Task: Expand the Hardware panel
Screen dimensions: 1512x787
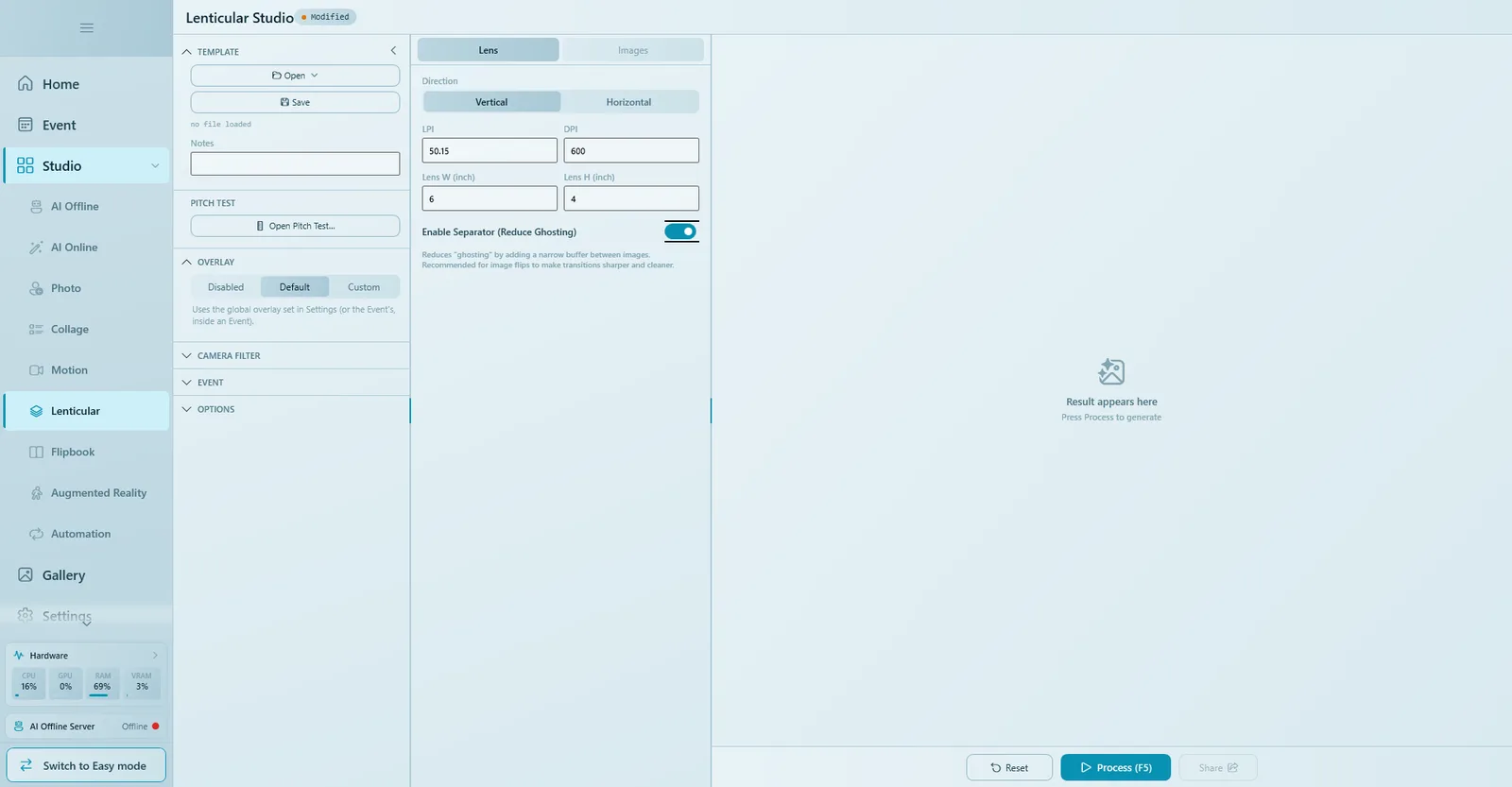Action: [155, 656]
